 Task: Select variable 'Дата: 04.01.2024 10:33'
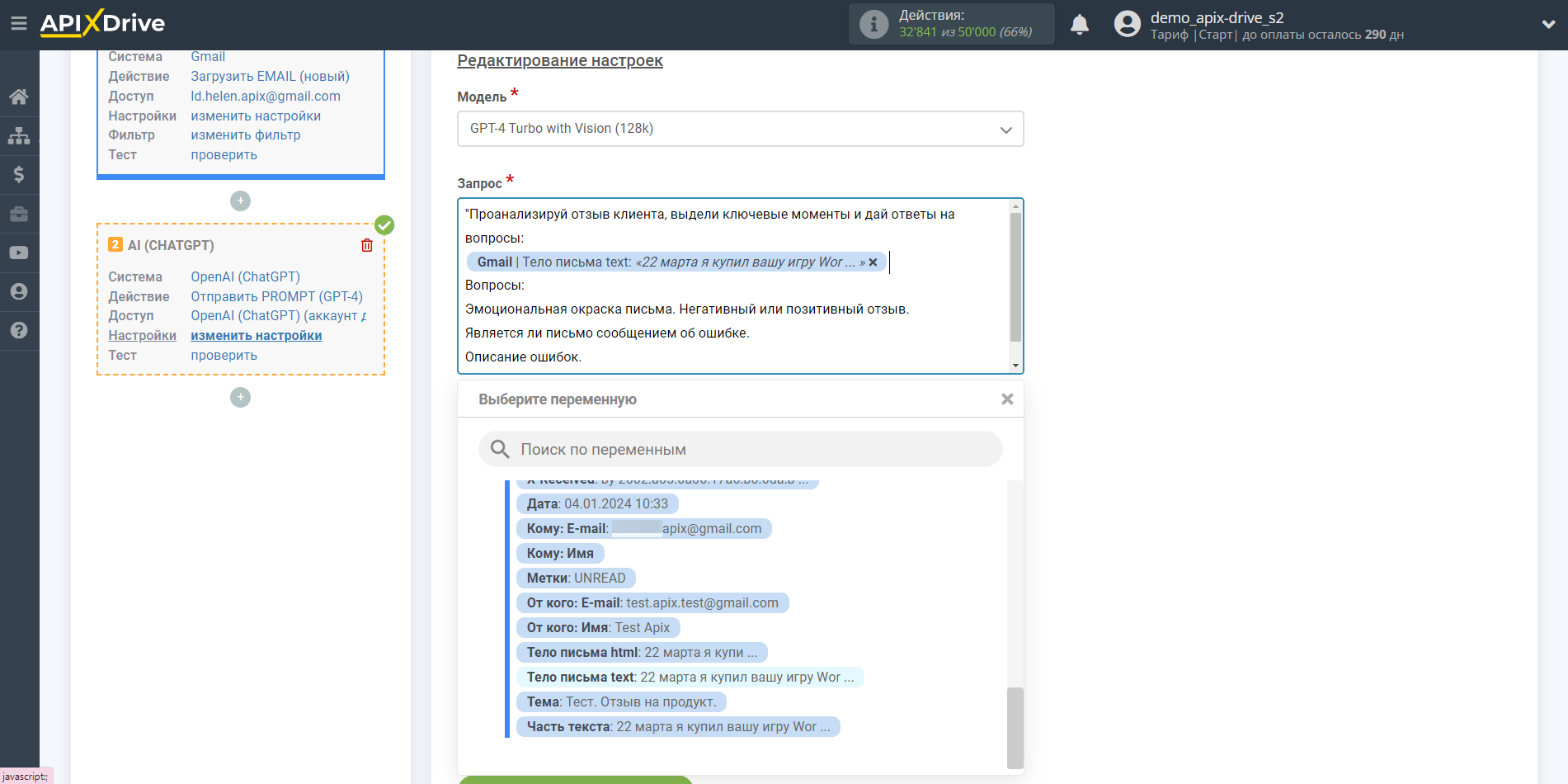598,503
